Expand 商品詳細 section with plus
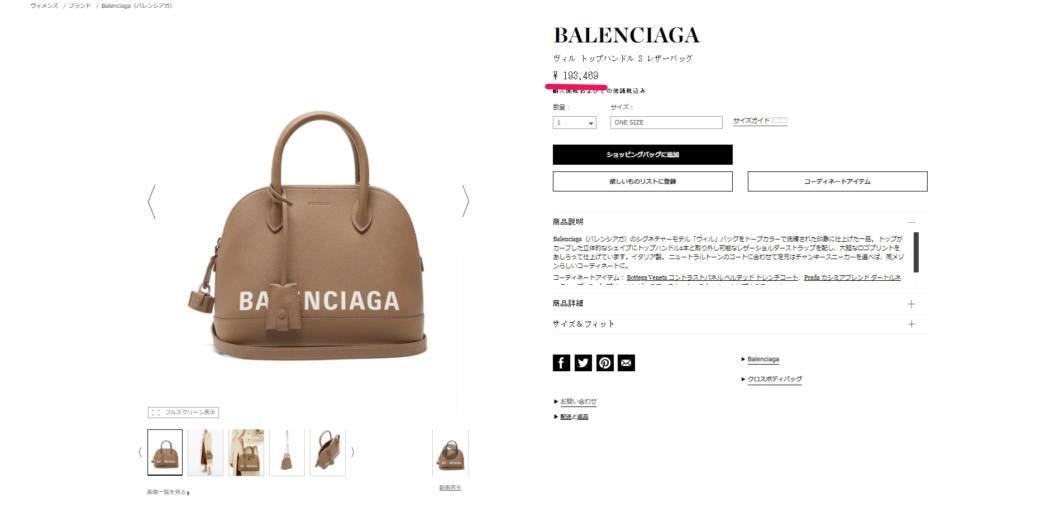 click(911, 304)
